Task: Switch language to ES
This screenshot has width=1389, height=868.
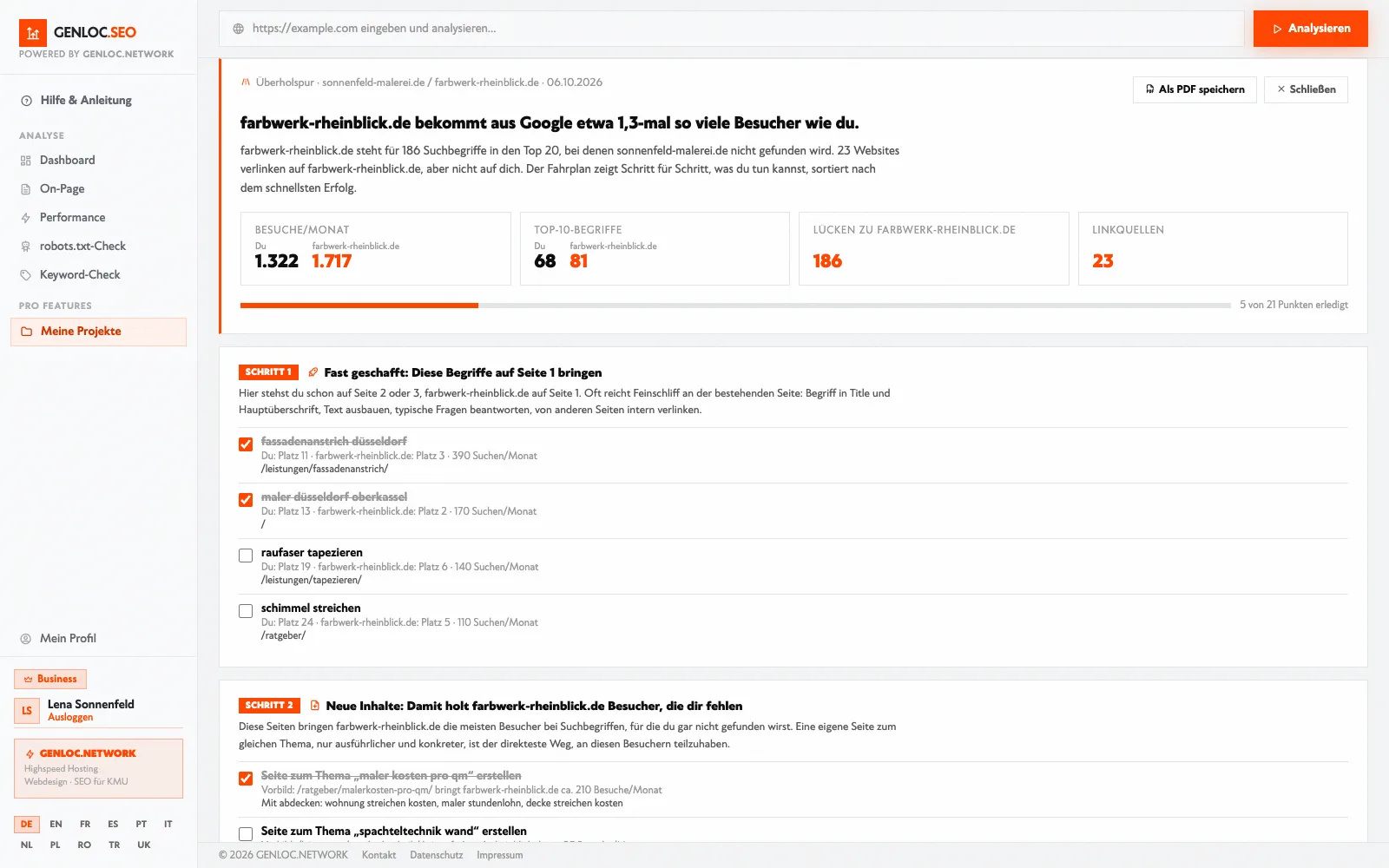Action: [x=113, y=825]
